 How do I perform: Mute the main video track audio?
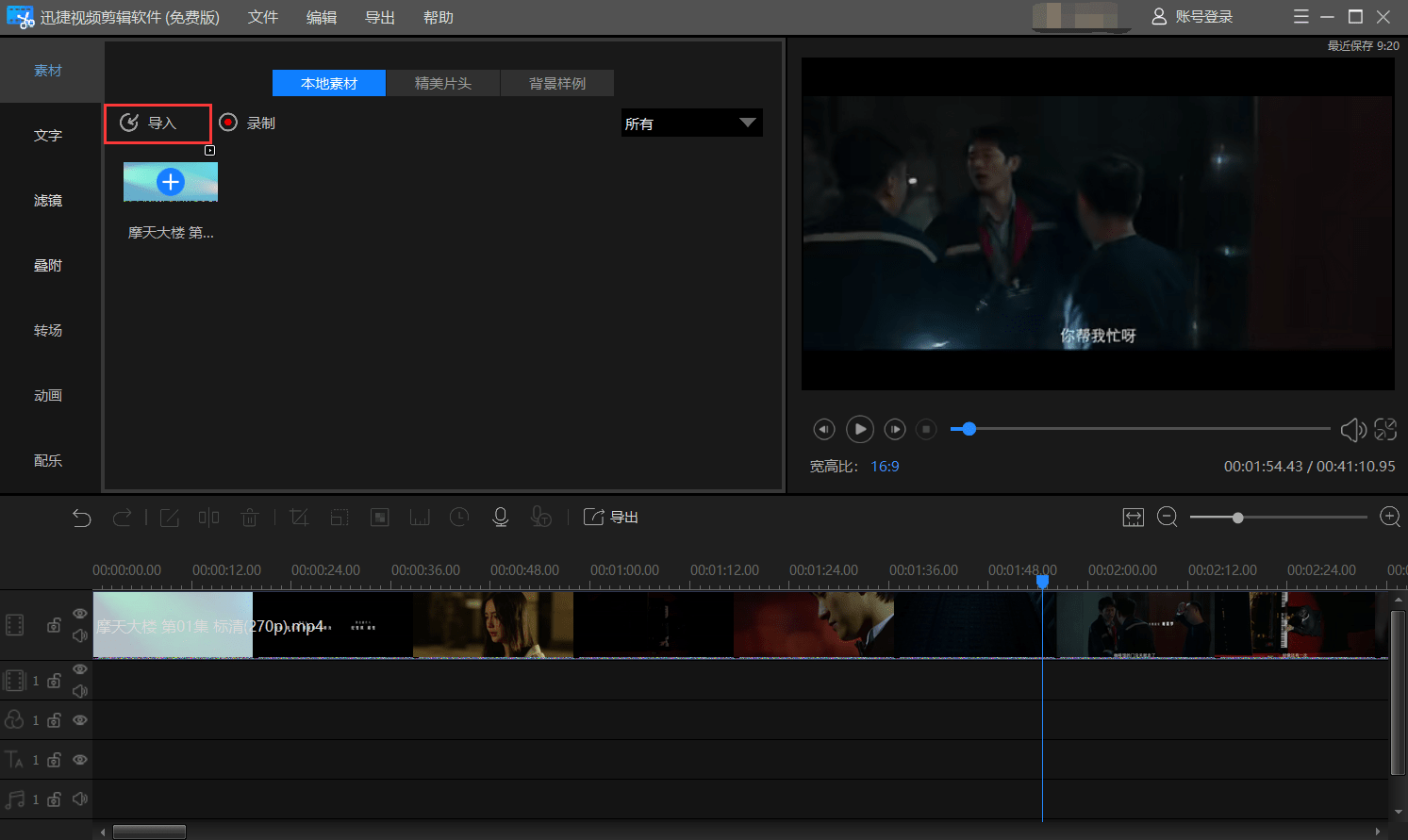(x=80, y=636)
